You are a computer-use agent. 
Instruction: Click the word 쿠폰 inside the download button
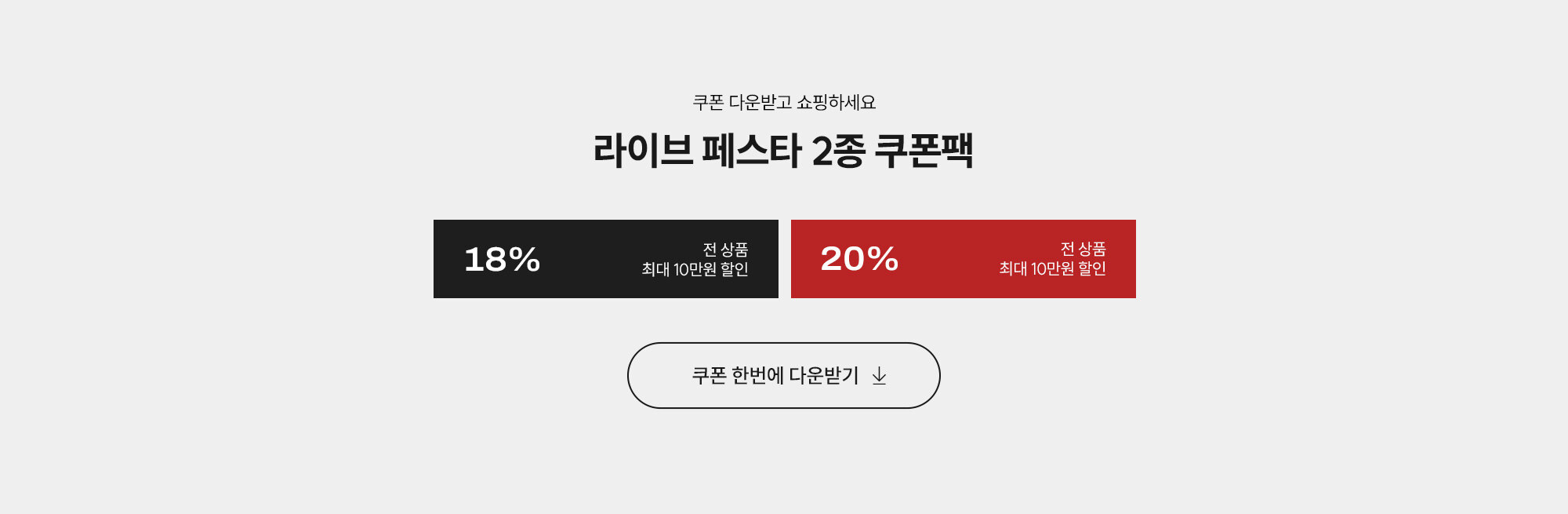click(709, 376)
